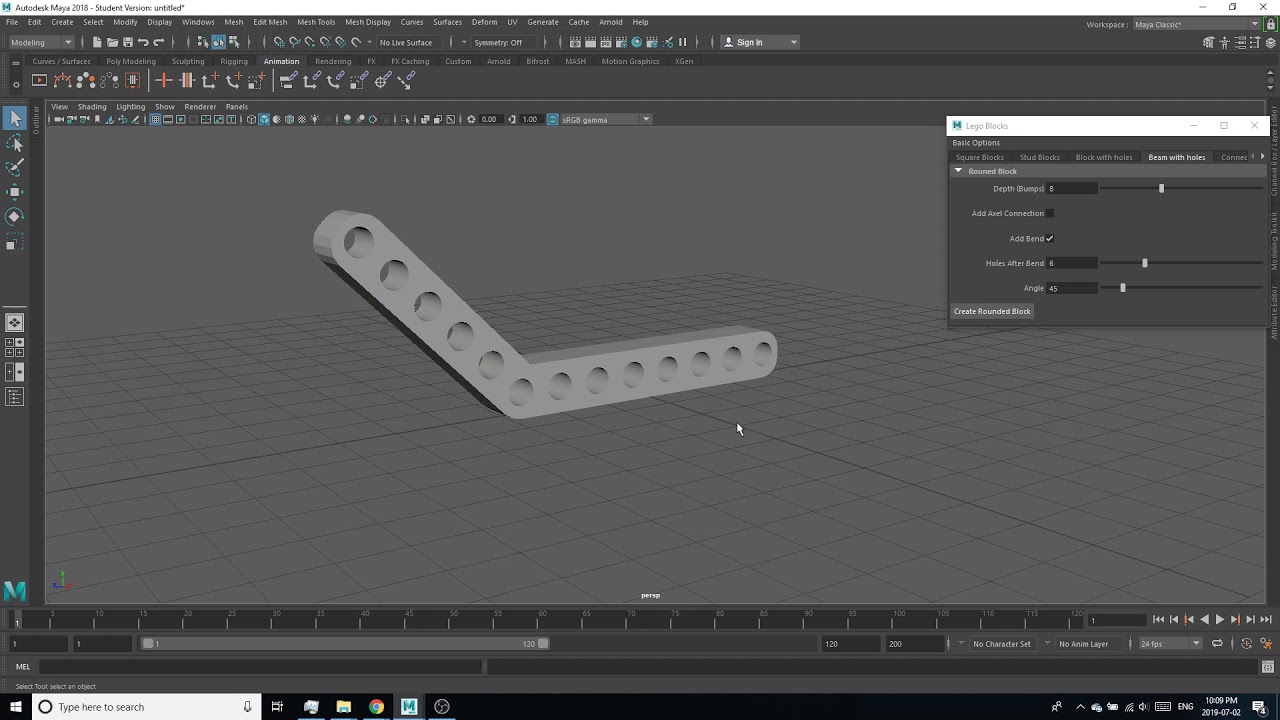Uncheck the Add Bend checkbox

1050,238
